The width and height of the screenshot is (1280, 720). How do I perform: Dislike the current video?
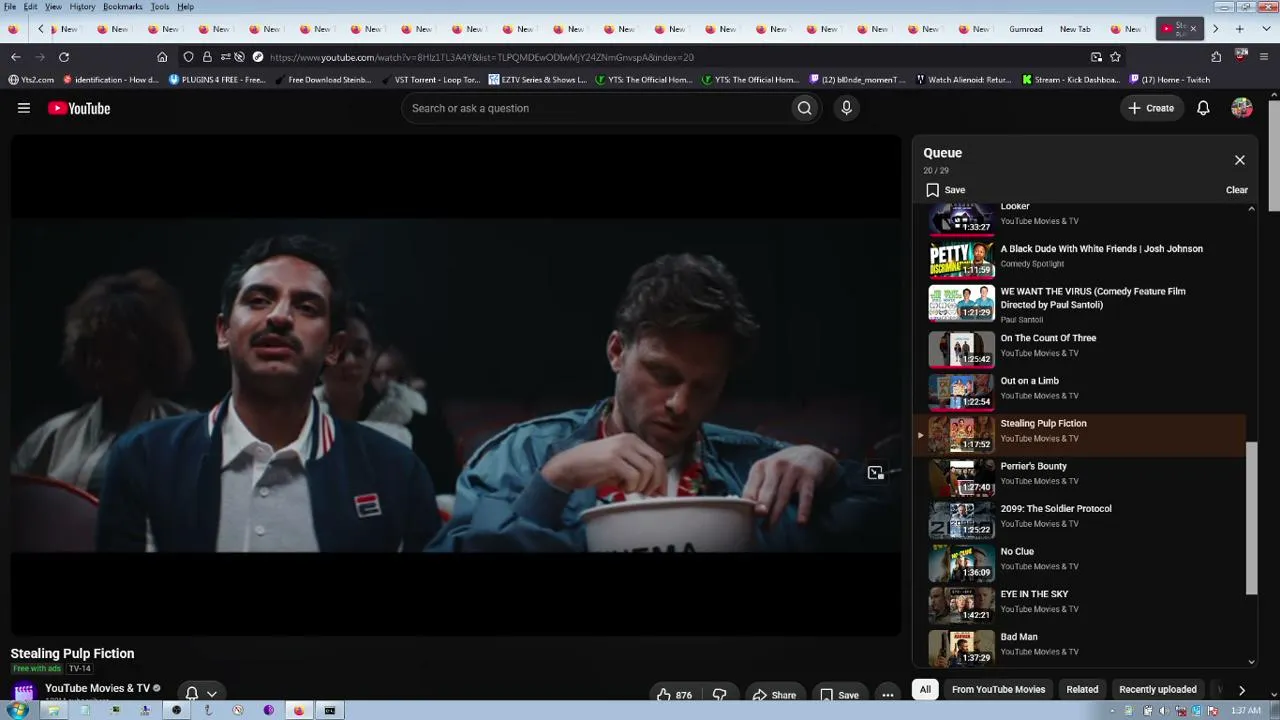click(719, 695)
